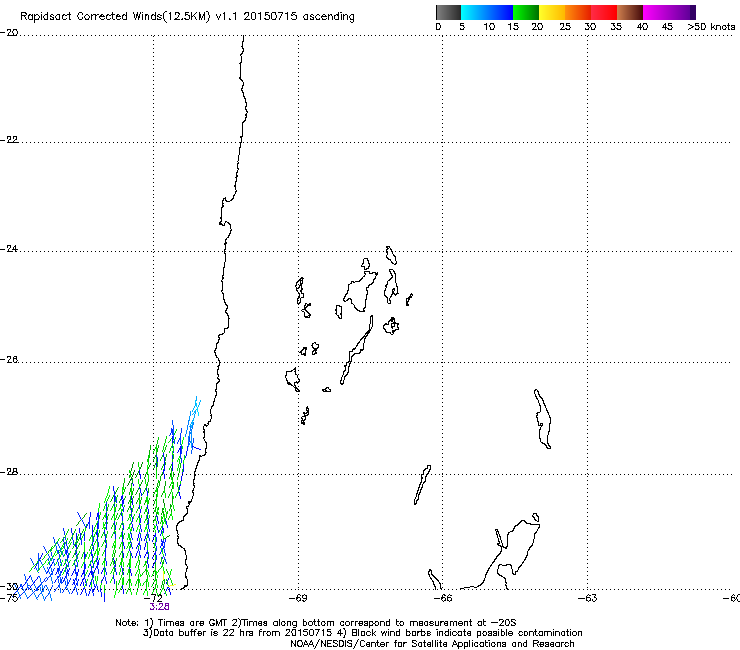Click the magenta 40-45 knots legend swatch
The image size is (740, 650).
pyautogui.click(x=656, y=12)
